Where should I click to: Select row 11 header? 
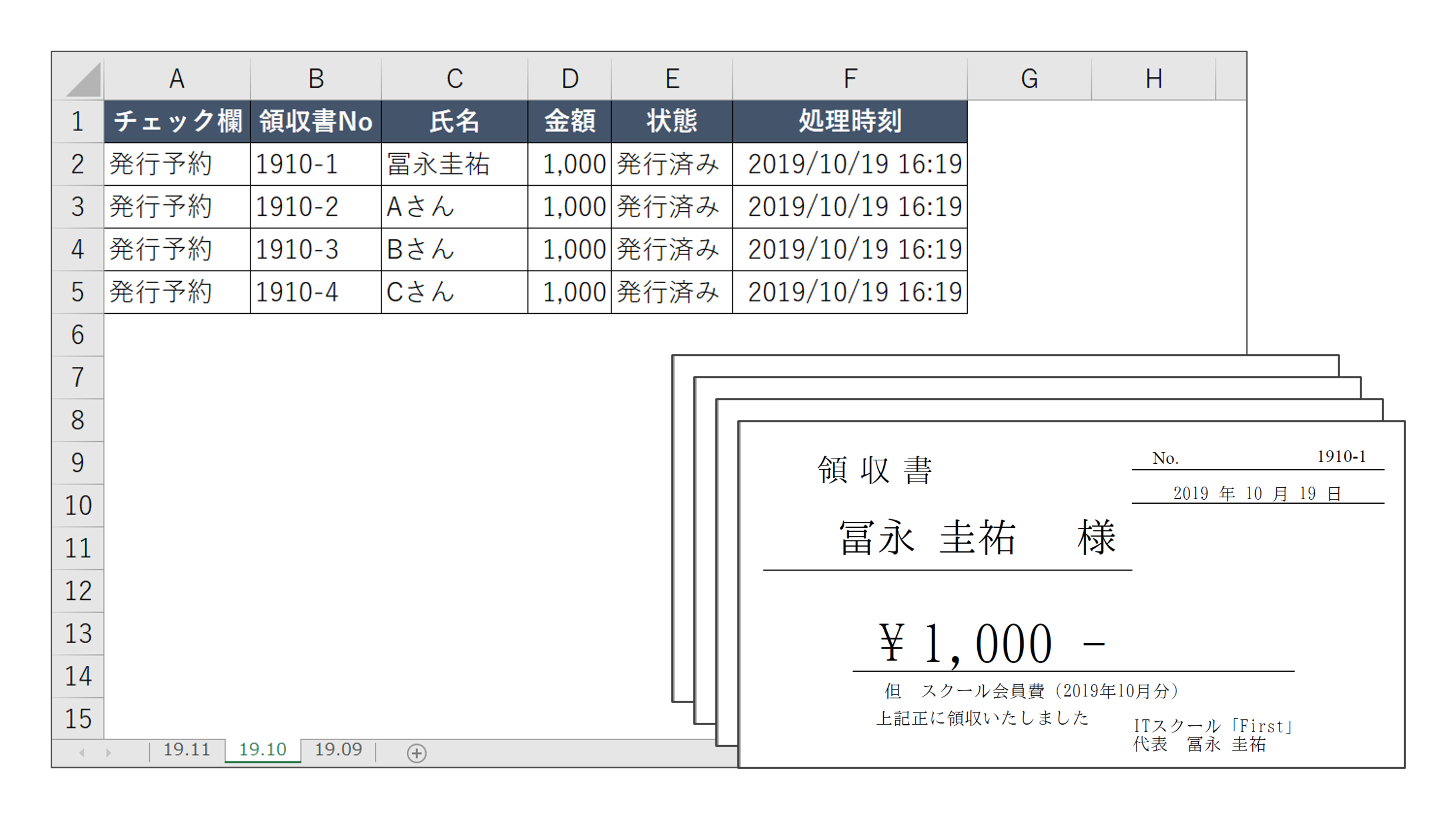[x=78, y=548]
